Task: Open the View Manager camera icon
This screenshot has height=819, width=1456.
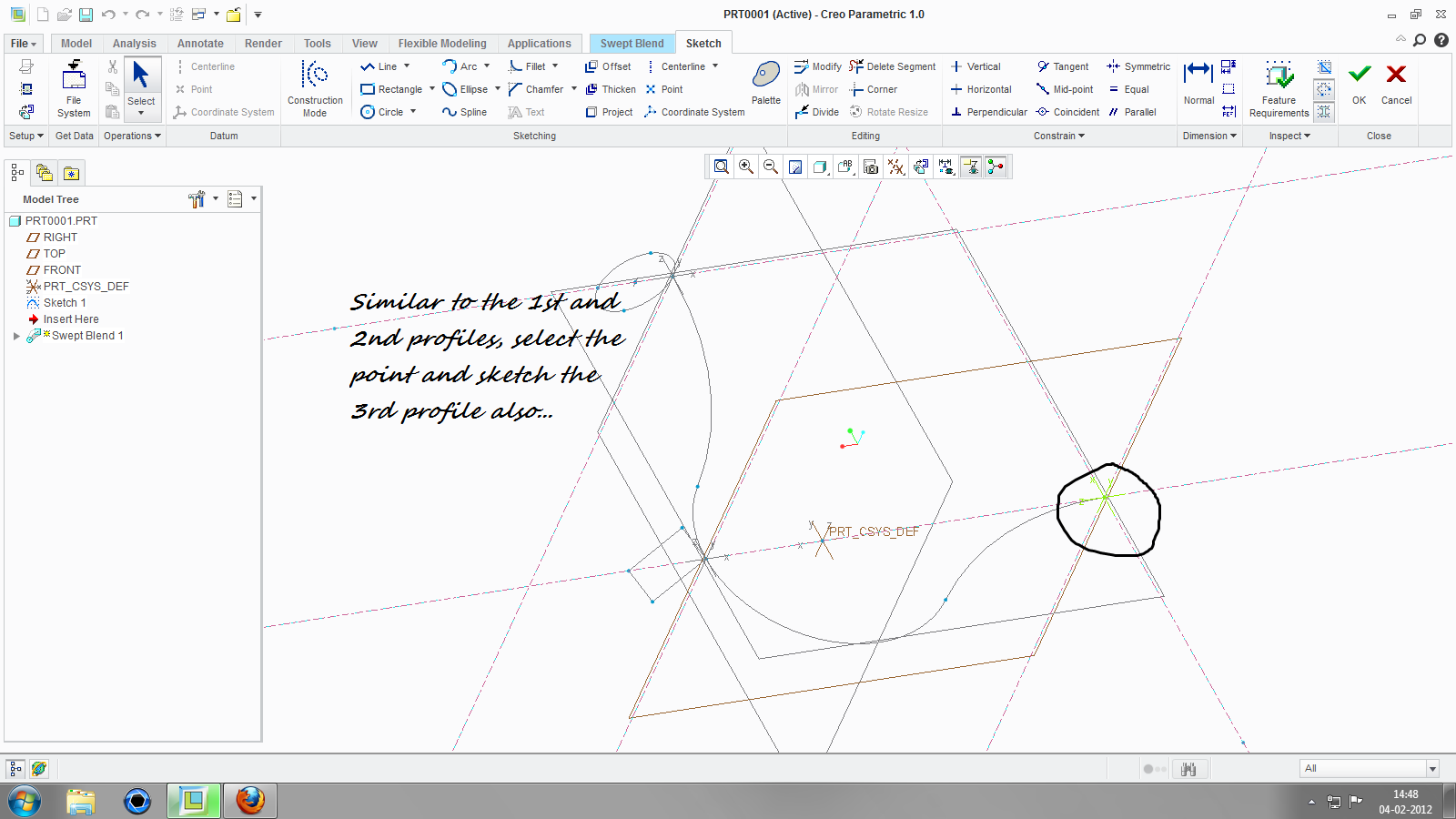Action: coord(871,167)
